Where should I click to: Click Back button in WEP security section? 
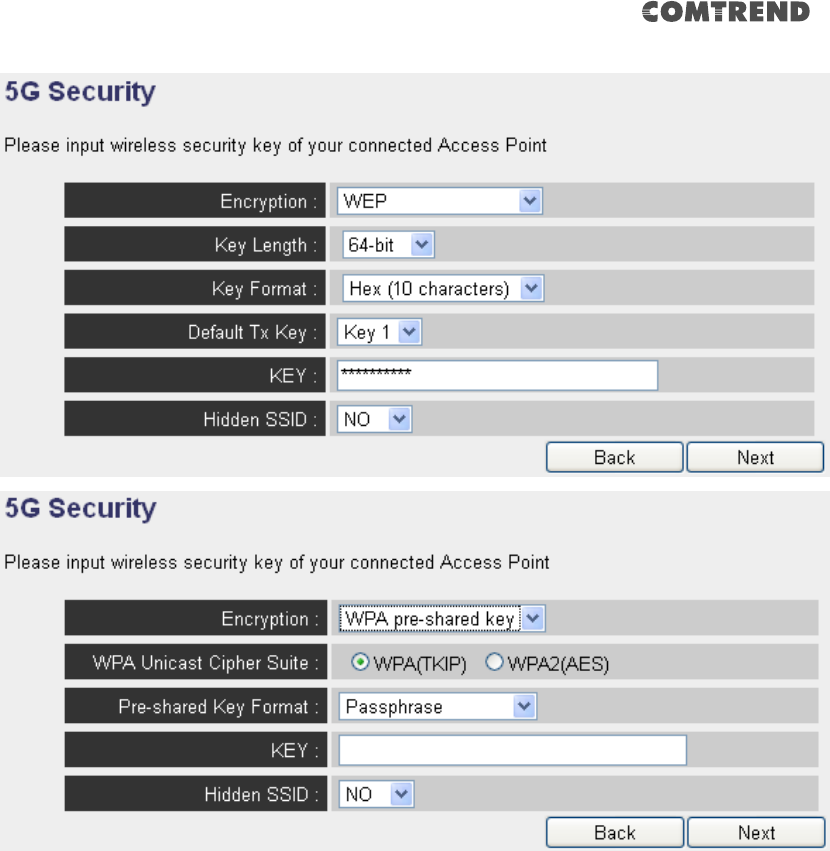614,457
